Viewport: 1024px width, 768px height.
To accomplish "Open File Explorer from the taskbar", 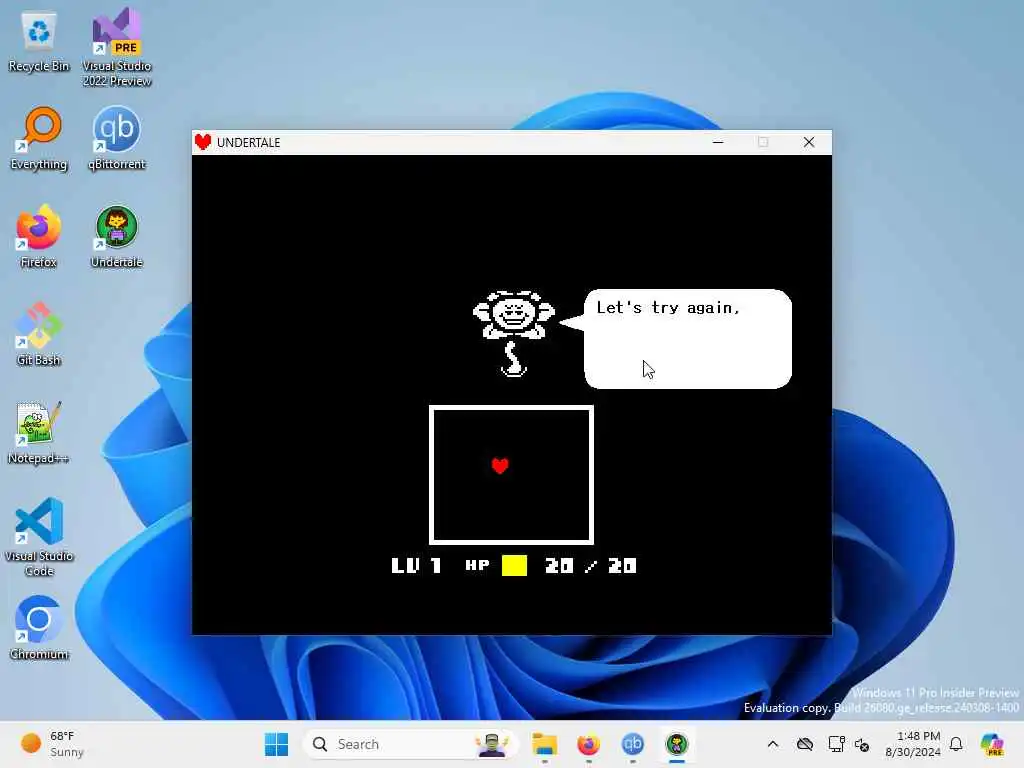I will (544, 744).
